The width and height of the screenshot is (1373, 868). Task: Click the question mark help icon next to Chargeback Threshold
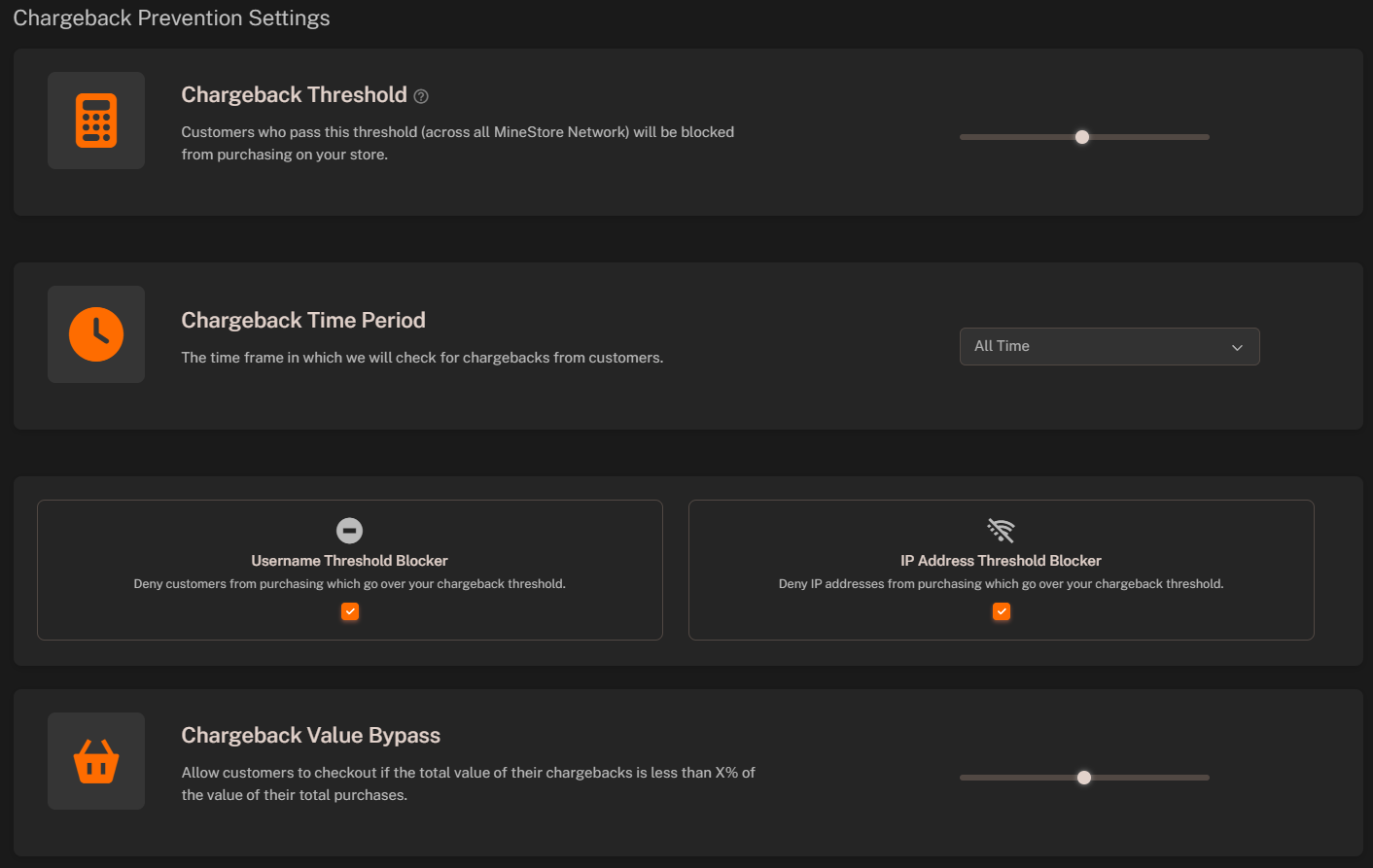pos(420,95)
